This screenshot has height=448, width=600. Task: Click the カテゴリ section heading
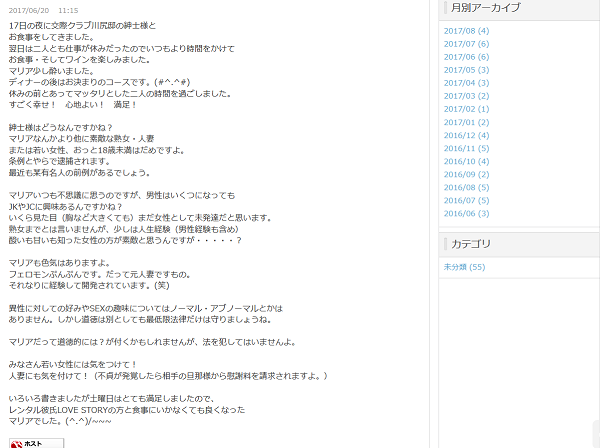click(x=472, y=244)
